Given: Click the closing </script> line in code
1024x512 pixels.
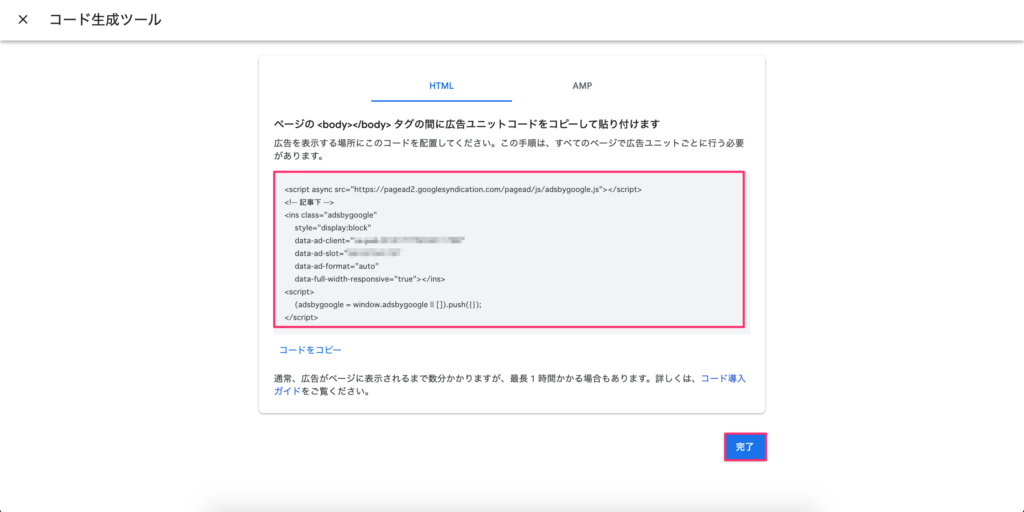Looking at the screenshot, I should 302,317.
